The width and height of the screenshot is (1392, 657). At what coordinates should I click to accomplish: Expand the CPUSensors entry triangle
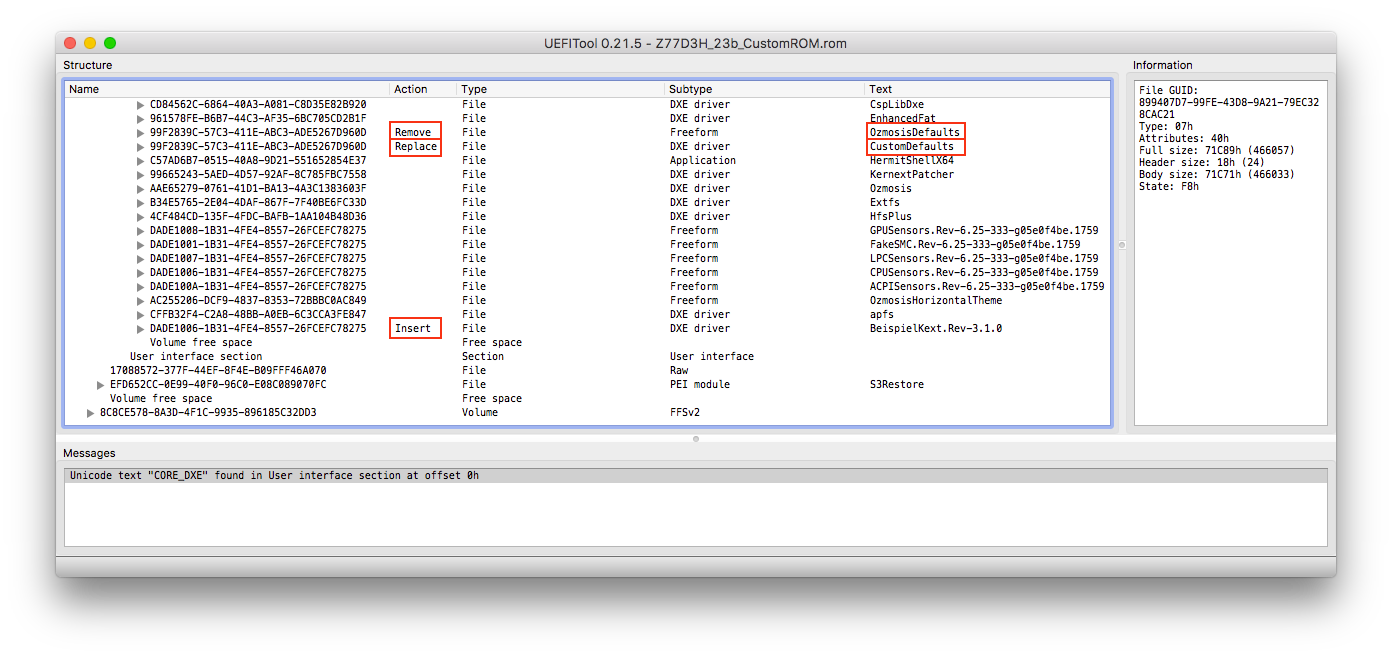pyautogui.click(x=141, y=272)
